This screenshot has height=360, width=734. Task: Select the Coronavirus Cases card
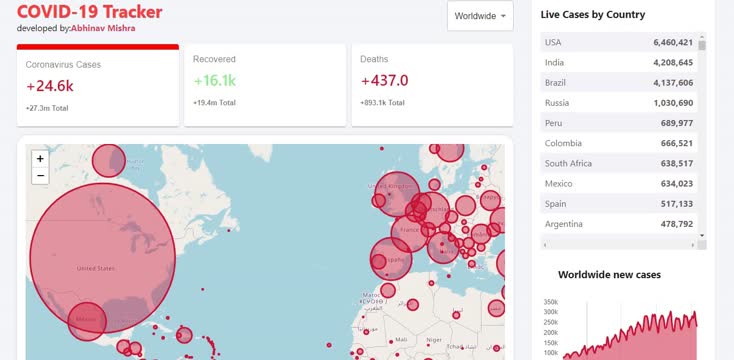click(98, 86)
